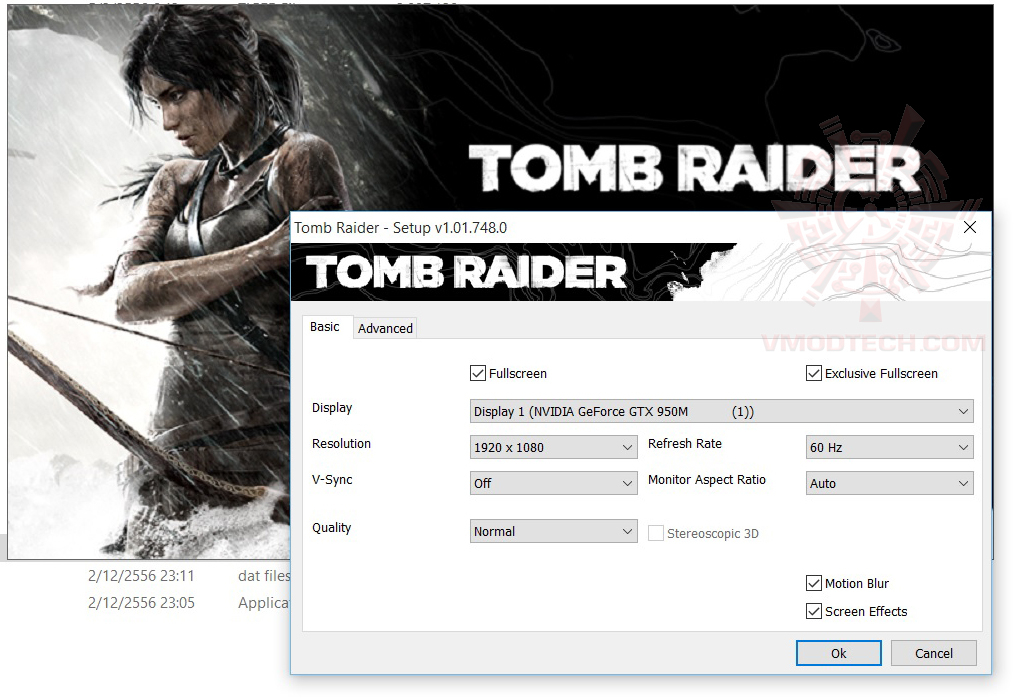Disable the Motion Blur checkbox
Image resolution: width=1022 pixels, height=698 pixels.
tap(813, 583)
